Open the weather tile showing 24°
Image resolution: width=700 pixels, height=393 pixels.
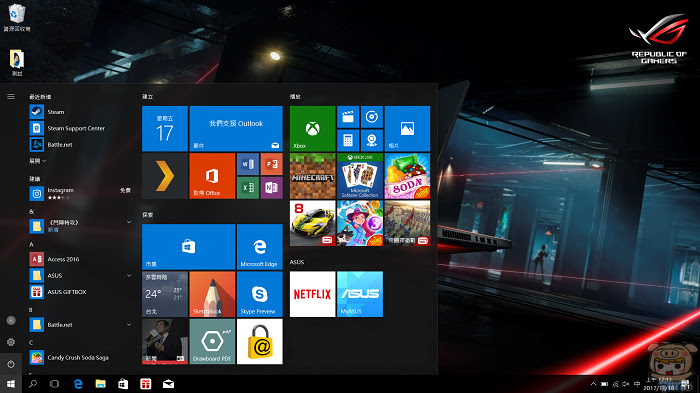click(165, 294)
